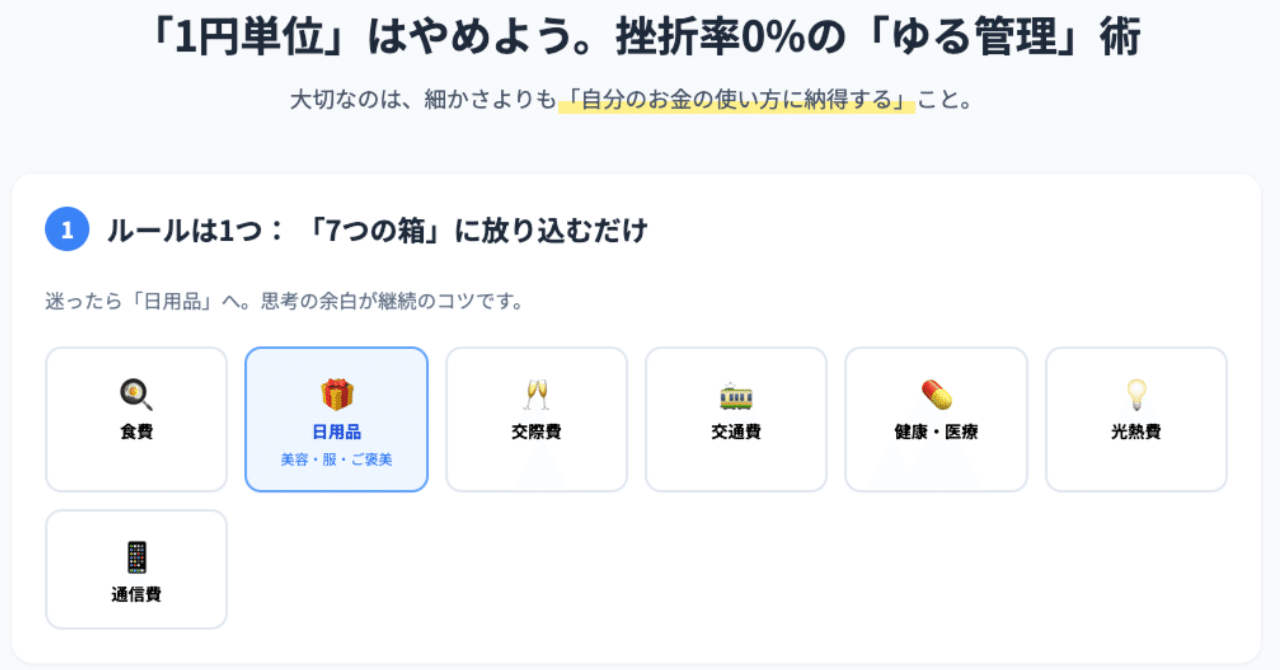Click the heading ルールは1つ：7つの箱
Image resolution: width=1280 pixels, height=670 pixels.
click(x=378, y=230)
